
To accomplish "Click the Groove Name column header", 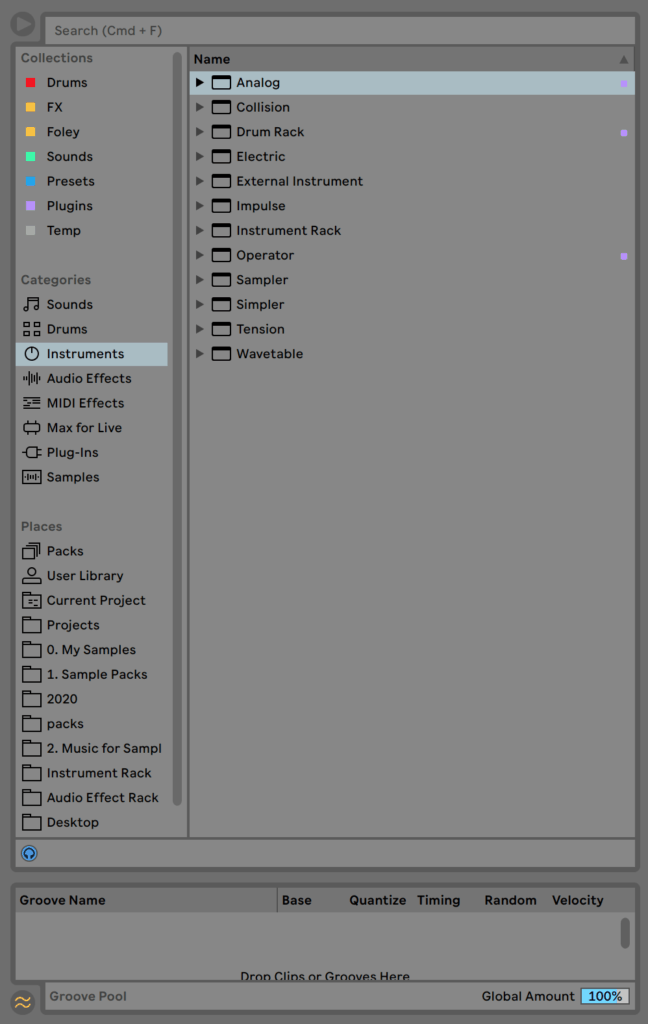I will tap(146, 900).
